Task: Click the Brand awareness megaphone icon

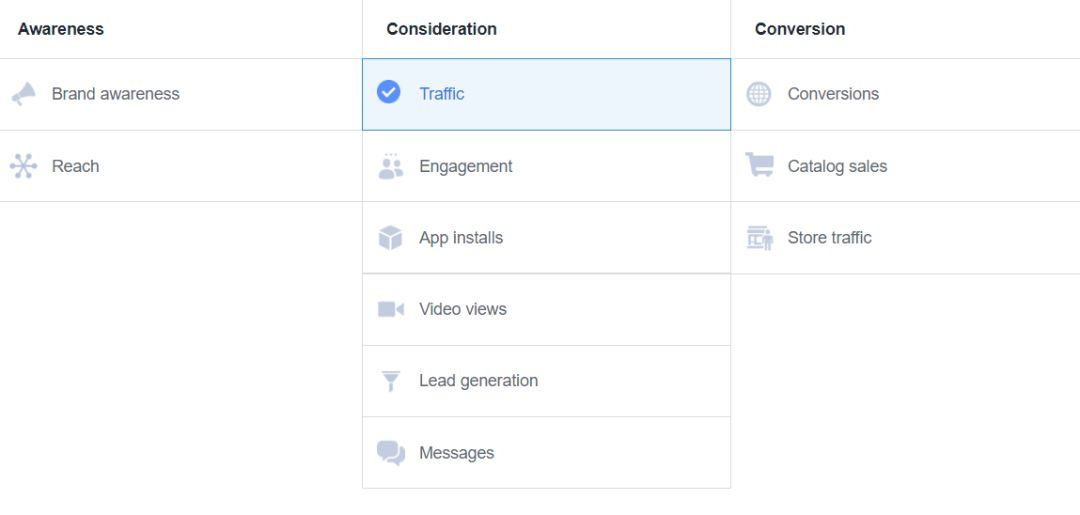Action: click(23, 94)
